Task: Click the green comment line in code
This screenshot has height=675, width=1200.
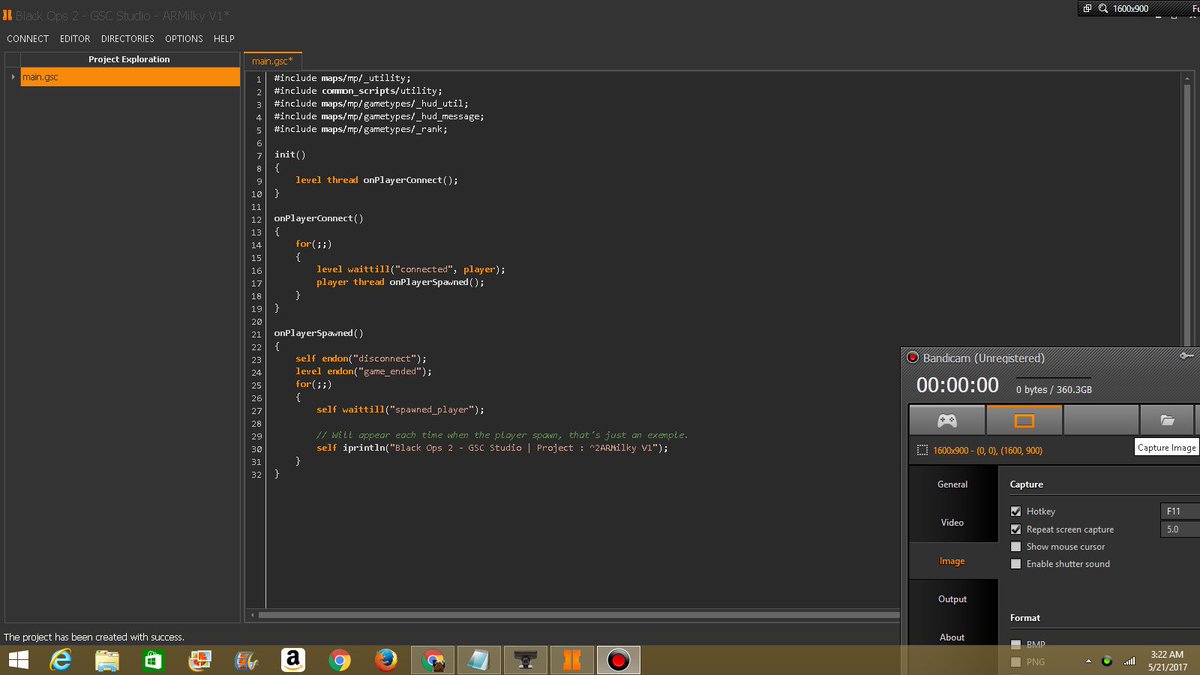Action: click(x=502, y=435)
